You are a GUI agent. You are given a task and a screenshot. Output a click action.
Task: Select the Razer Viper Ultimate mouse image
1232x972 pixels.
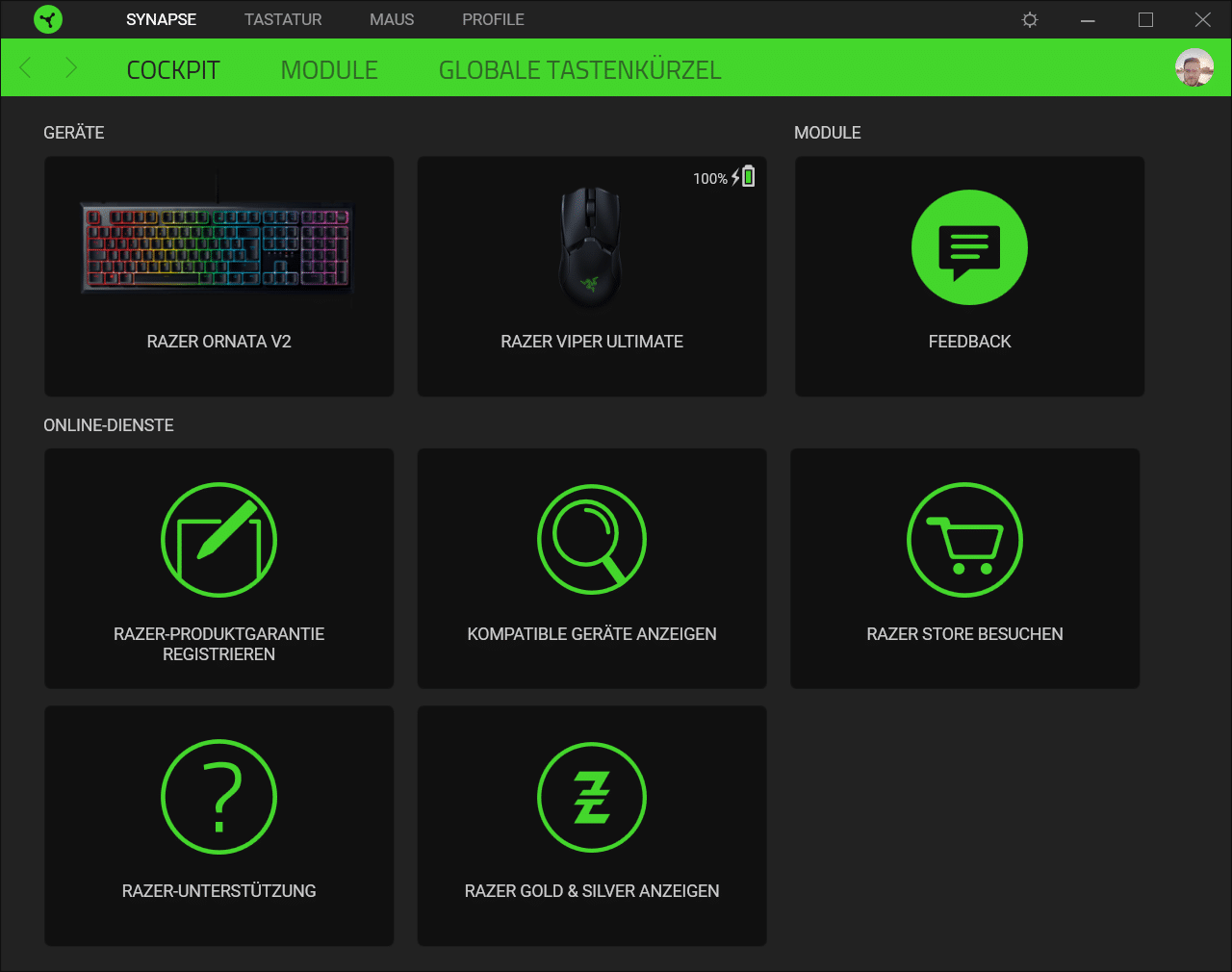point(591,247)
